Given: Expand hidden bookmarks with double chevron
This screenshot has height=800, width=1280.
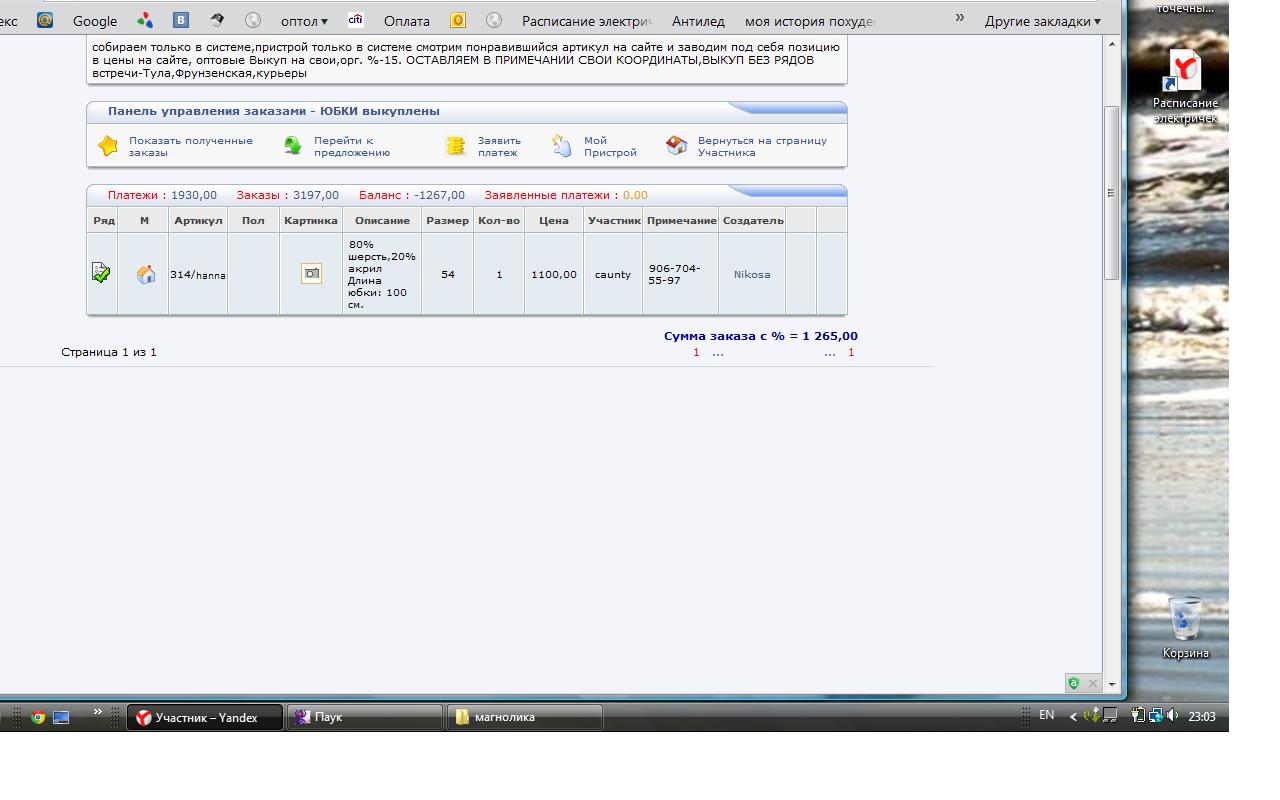Looking at the screenshot, I should point(960,18).
